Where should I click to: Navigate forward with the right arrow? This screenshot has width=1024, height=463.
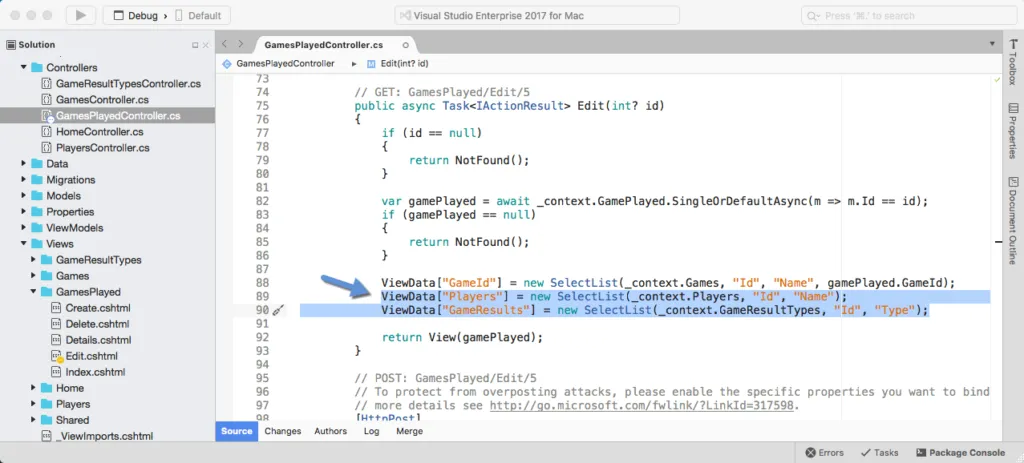click(x=240, y=44)
